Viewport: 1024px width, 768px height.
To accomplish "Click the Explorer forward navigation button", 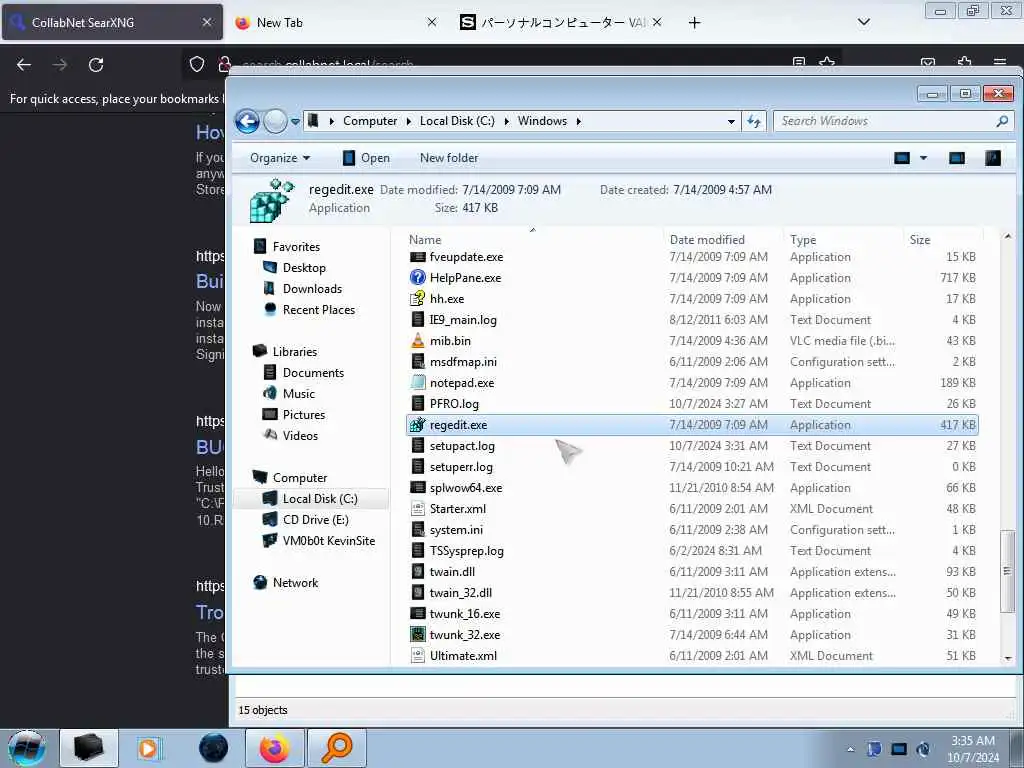I will pos(276,121).
